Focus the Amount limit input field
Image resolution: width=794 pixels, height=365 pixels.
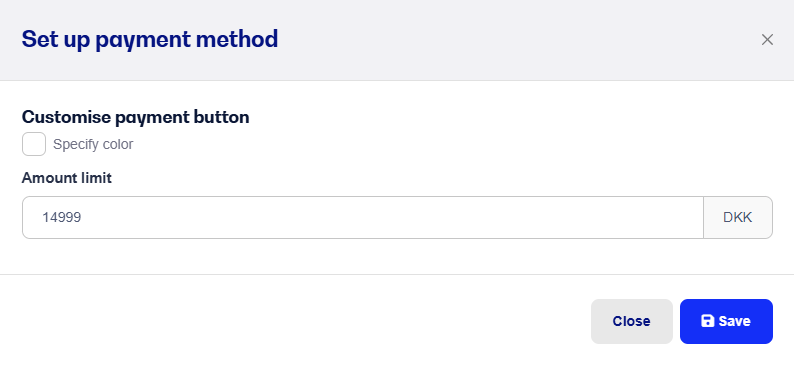[x=363, y=217]
